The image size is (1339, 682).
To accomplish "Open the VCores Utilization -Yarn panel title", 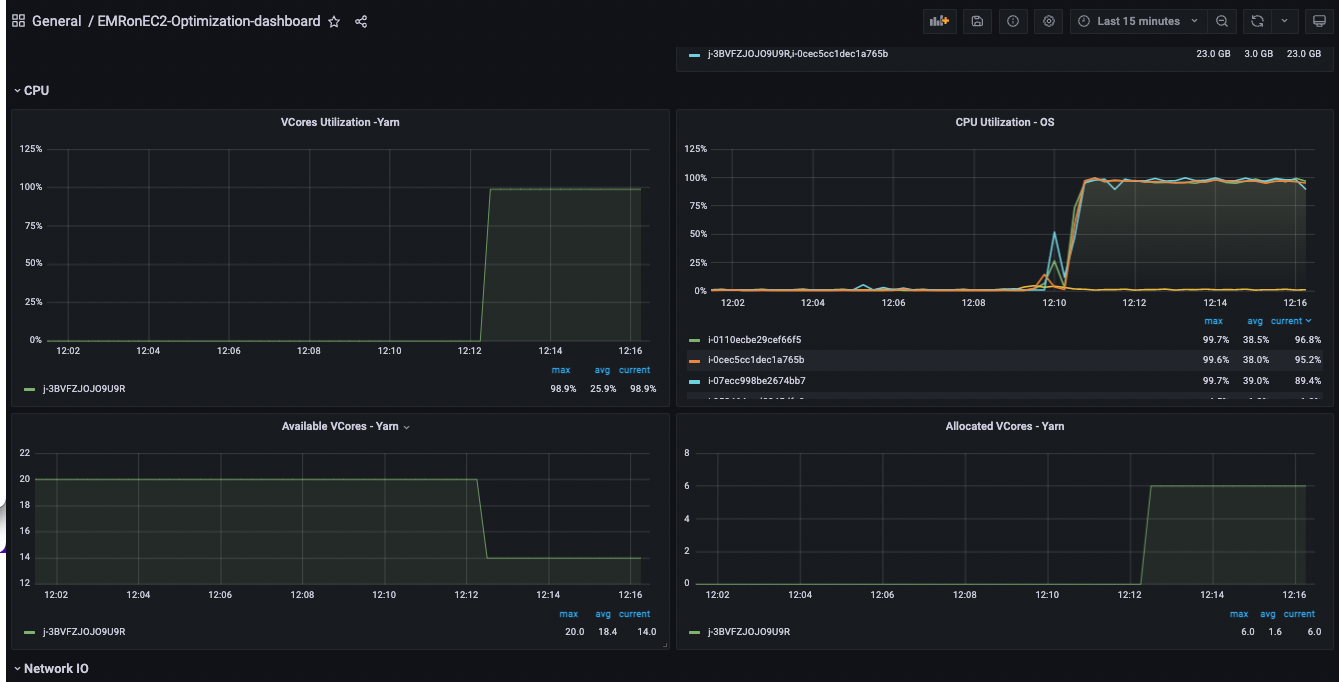I will coord(340,122).
